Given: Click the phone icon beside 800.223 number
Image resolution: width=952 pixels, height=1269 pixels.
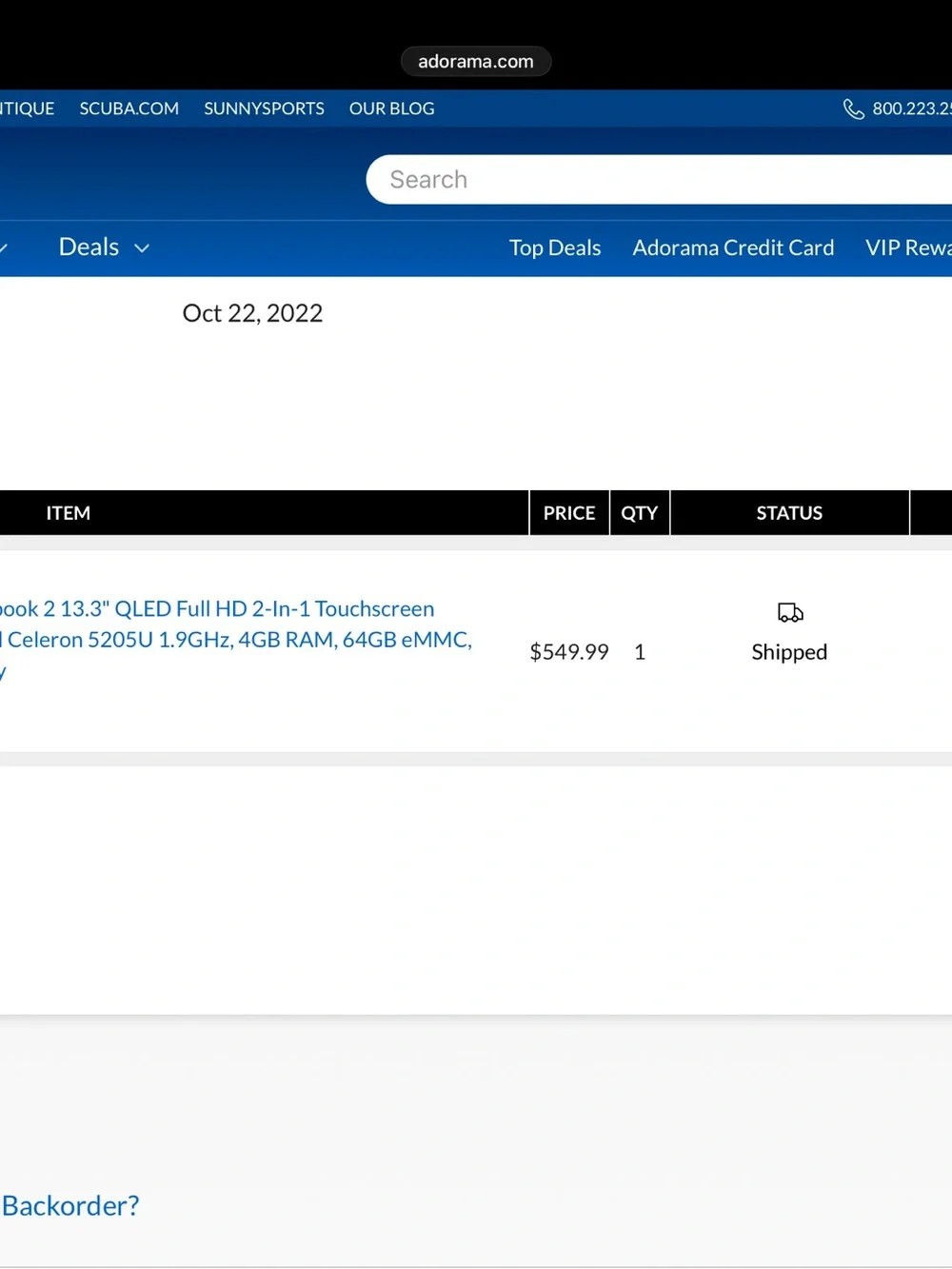Looking at the screenshot, I should tap(854, 109).
